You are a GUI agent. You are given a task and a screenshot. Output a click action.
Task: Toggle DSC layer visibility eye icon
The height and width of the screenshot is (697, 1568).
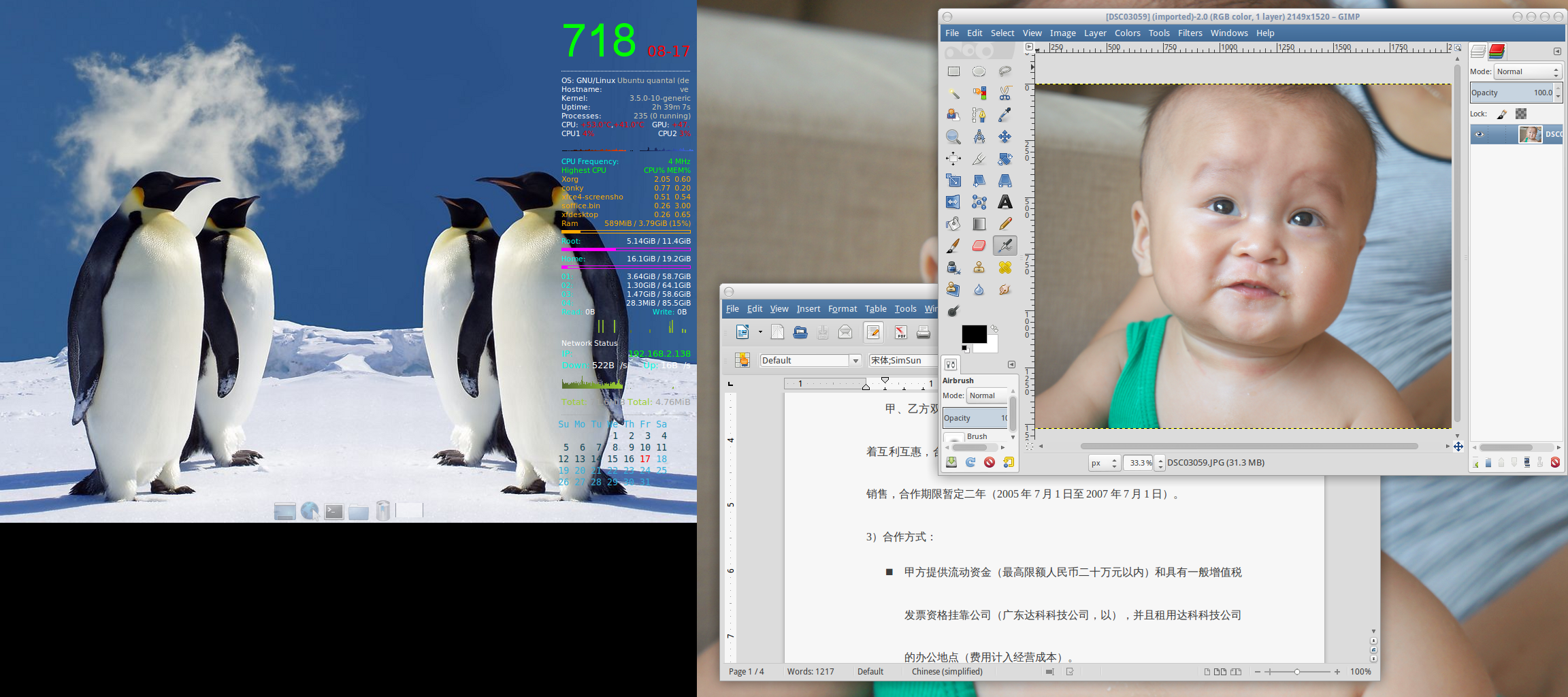(x=1479, y=134)
